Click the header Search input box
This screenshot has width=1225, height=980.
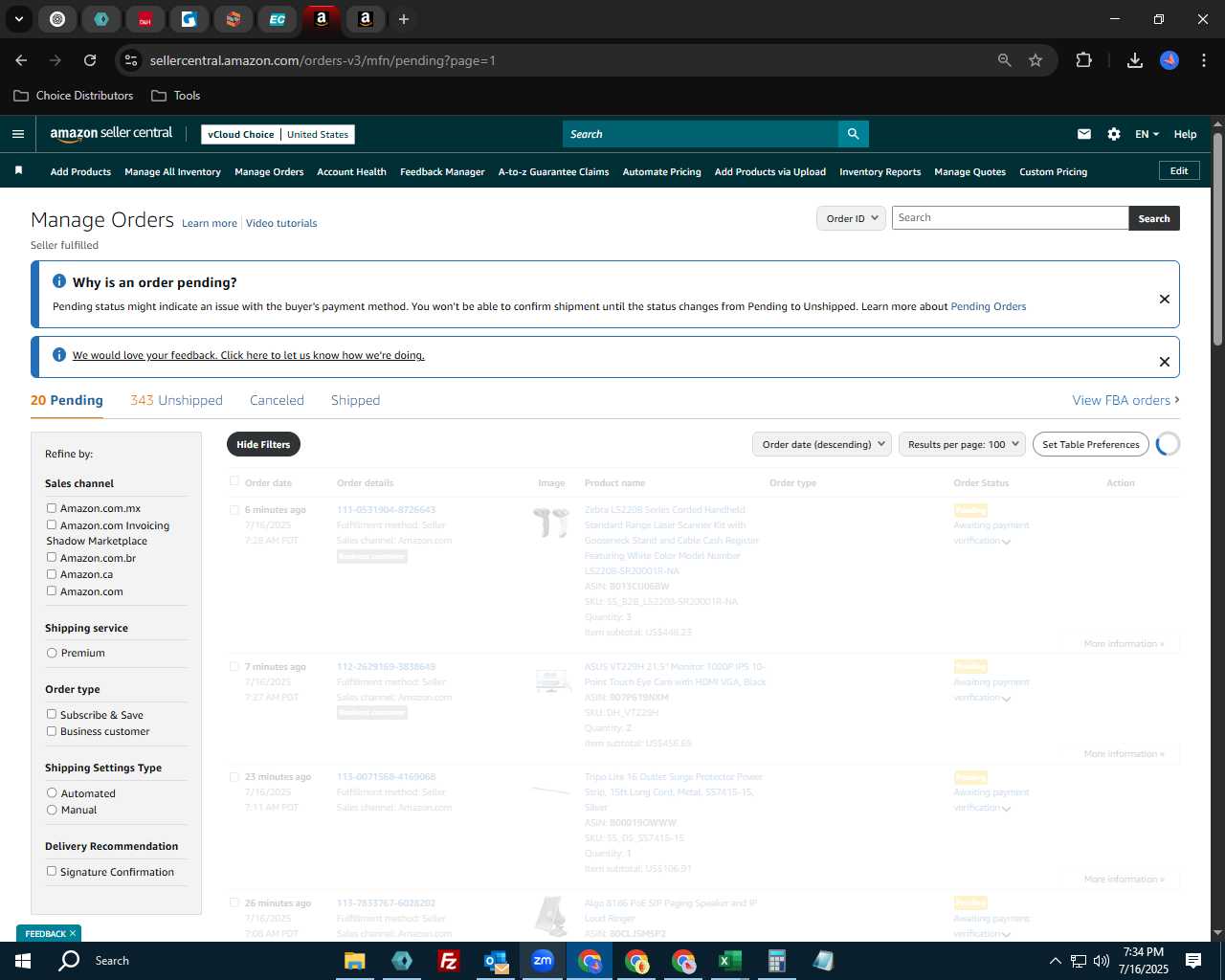tap(701, 134)
